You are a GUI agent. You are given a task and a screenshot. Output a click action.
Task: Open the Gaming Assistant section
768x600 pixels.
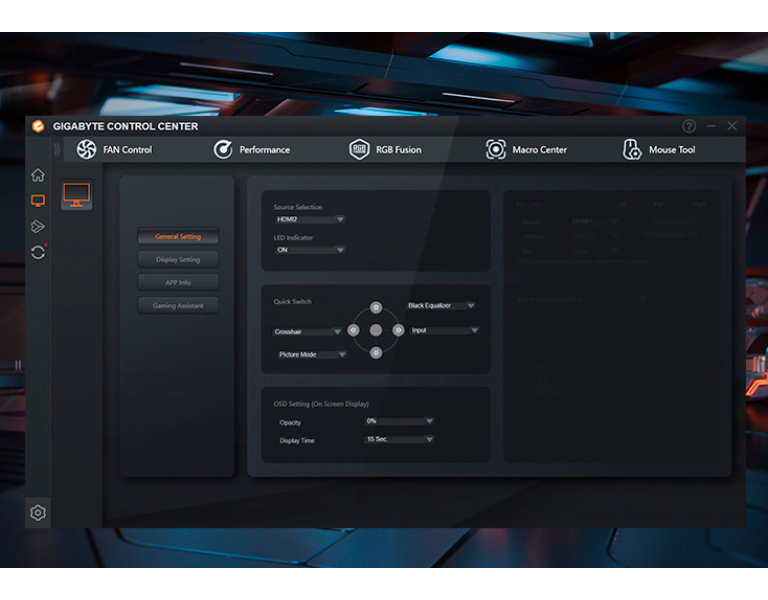point(178,305)
